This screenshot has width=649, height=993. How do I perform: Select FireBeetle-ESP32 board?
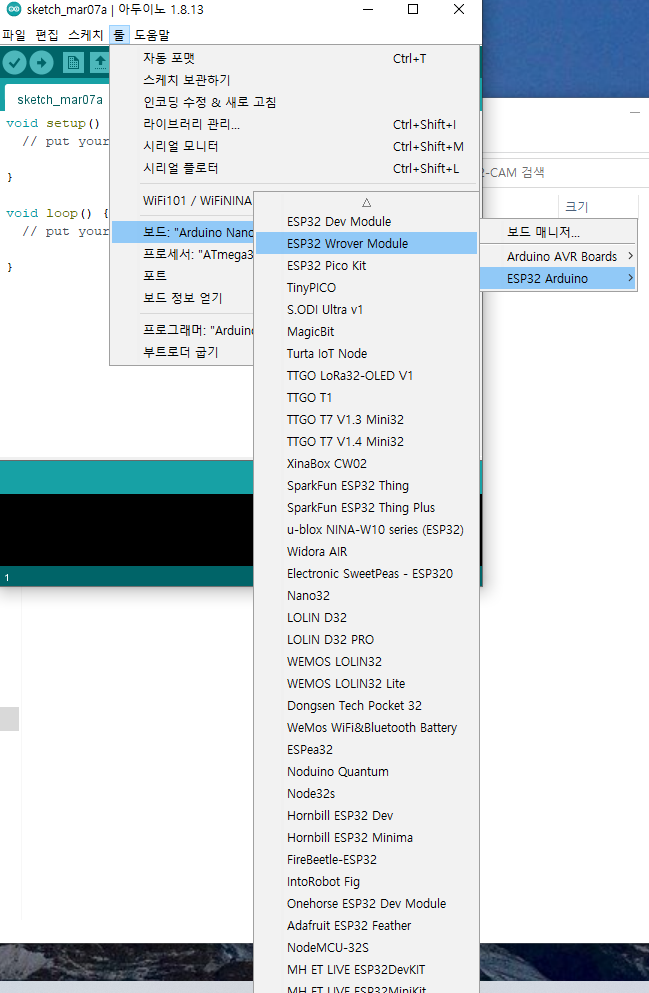tap(367, 860)
